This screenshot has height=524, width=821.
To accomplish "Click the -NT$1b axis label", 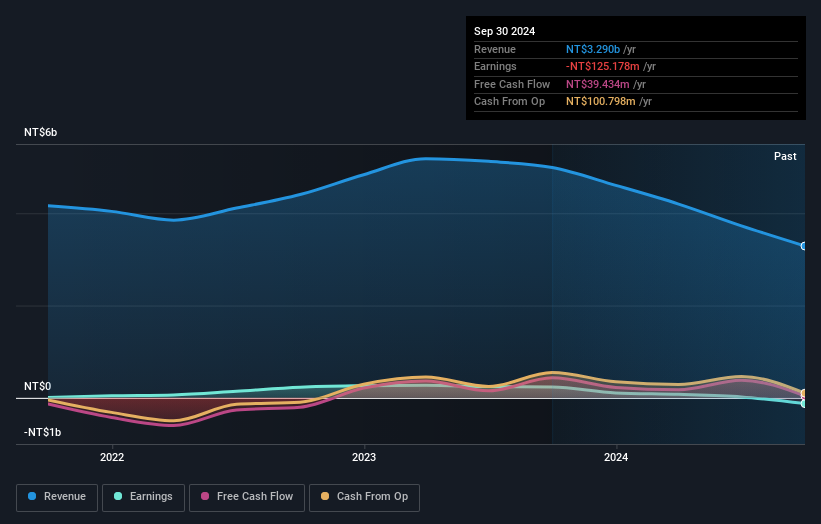I will click(x=42, y=432).
